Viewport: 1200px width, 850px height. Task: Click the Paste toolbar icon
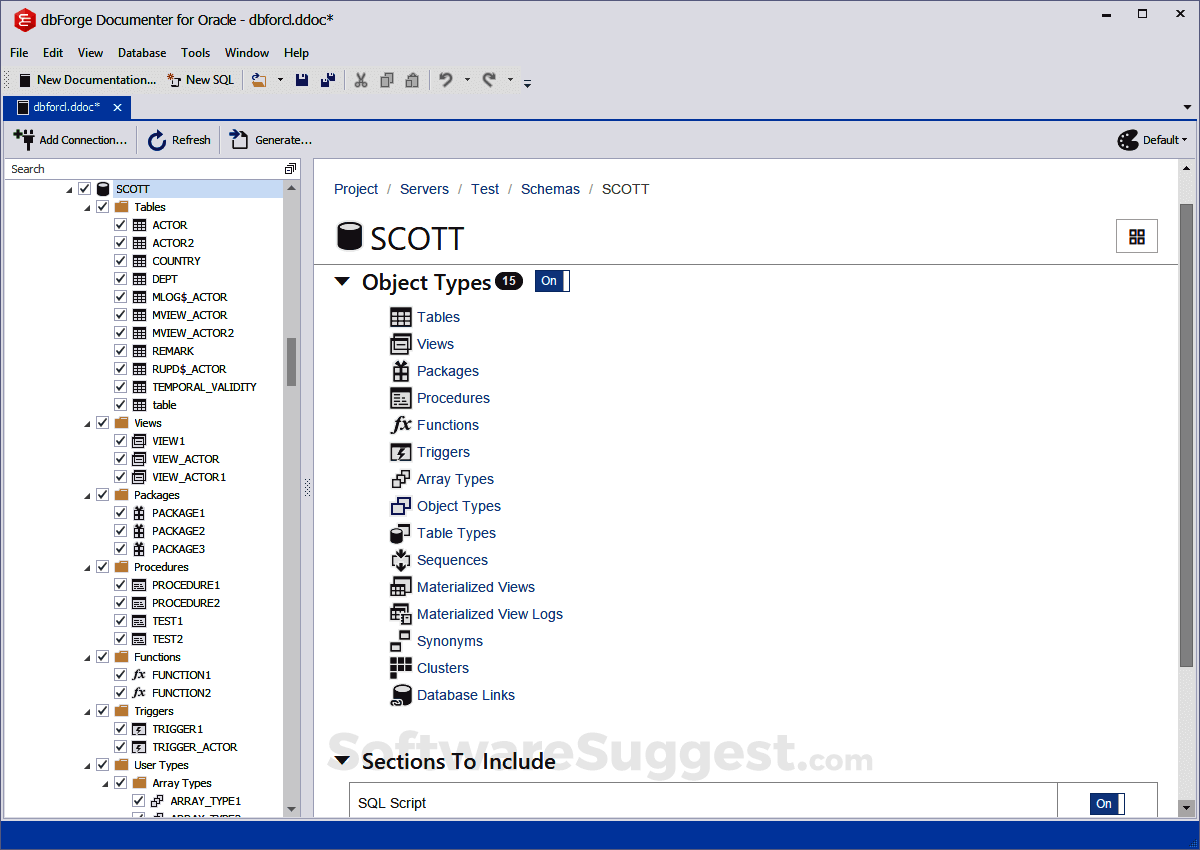[x=411, y=79]
